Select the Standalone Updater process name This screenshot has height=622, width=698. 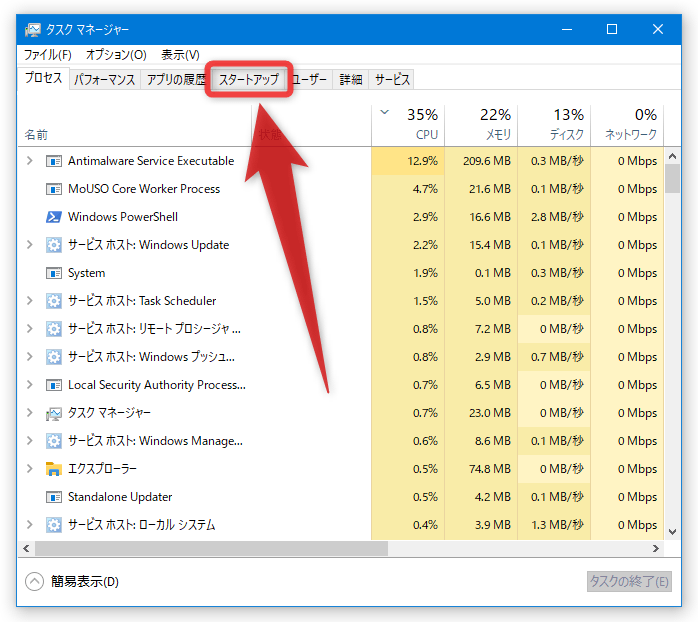click(x=120, y=497)
